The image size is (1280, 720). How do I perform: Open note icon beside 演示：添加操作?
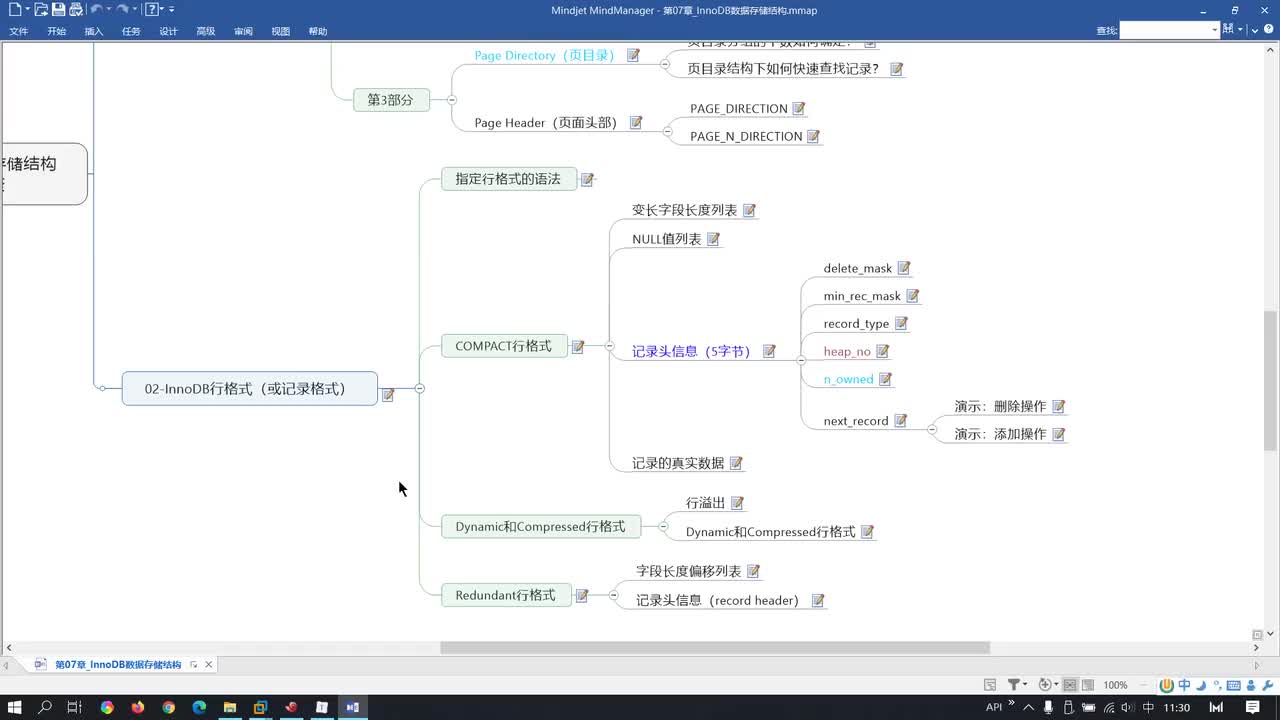tap(1058, 435)
